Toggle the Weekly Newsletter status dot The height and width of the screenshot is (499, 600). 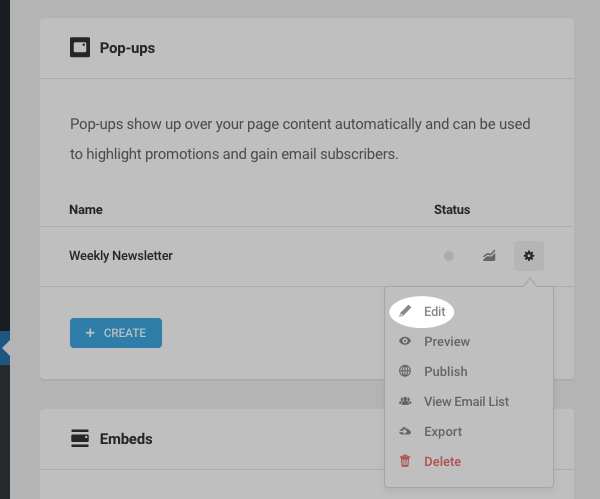449,256
